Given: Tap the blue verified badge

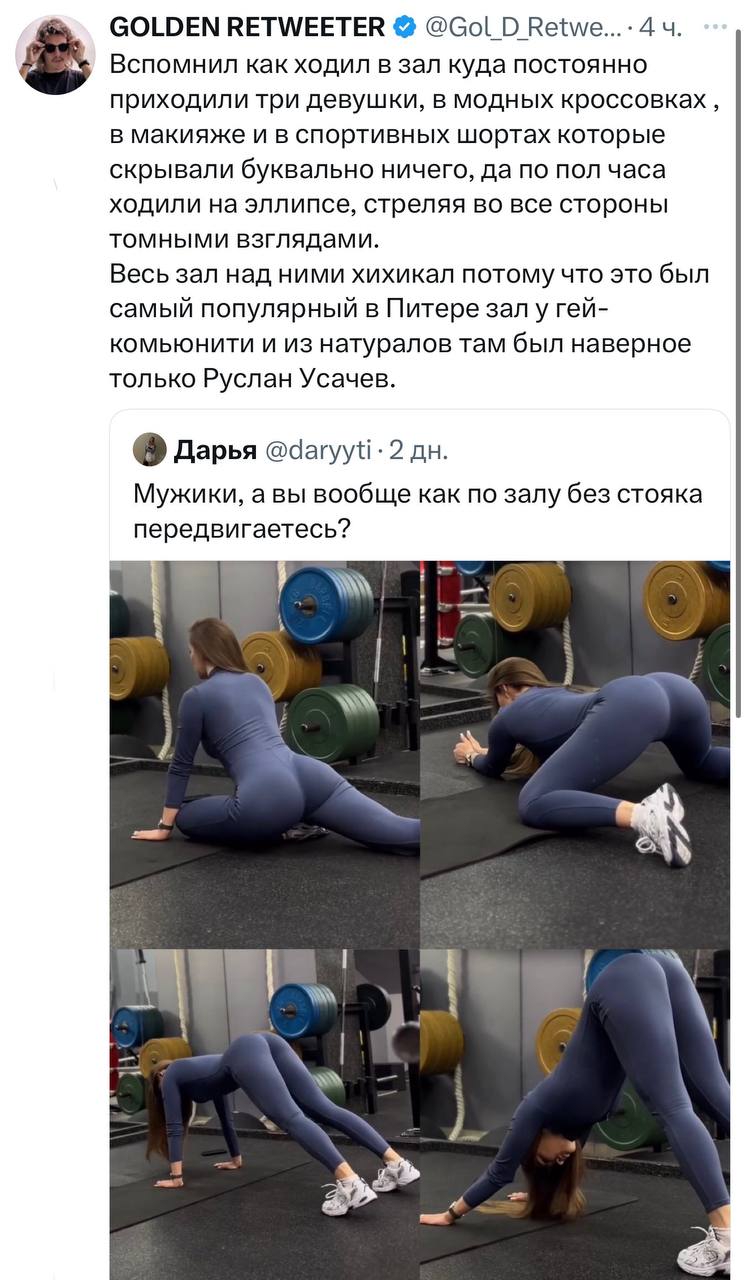Looking at the screenshot, I should coord(405,28).
